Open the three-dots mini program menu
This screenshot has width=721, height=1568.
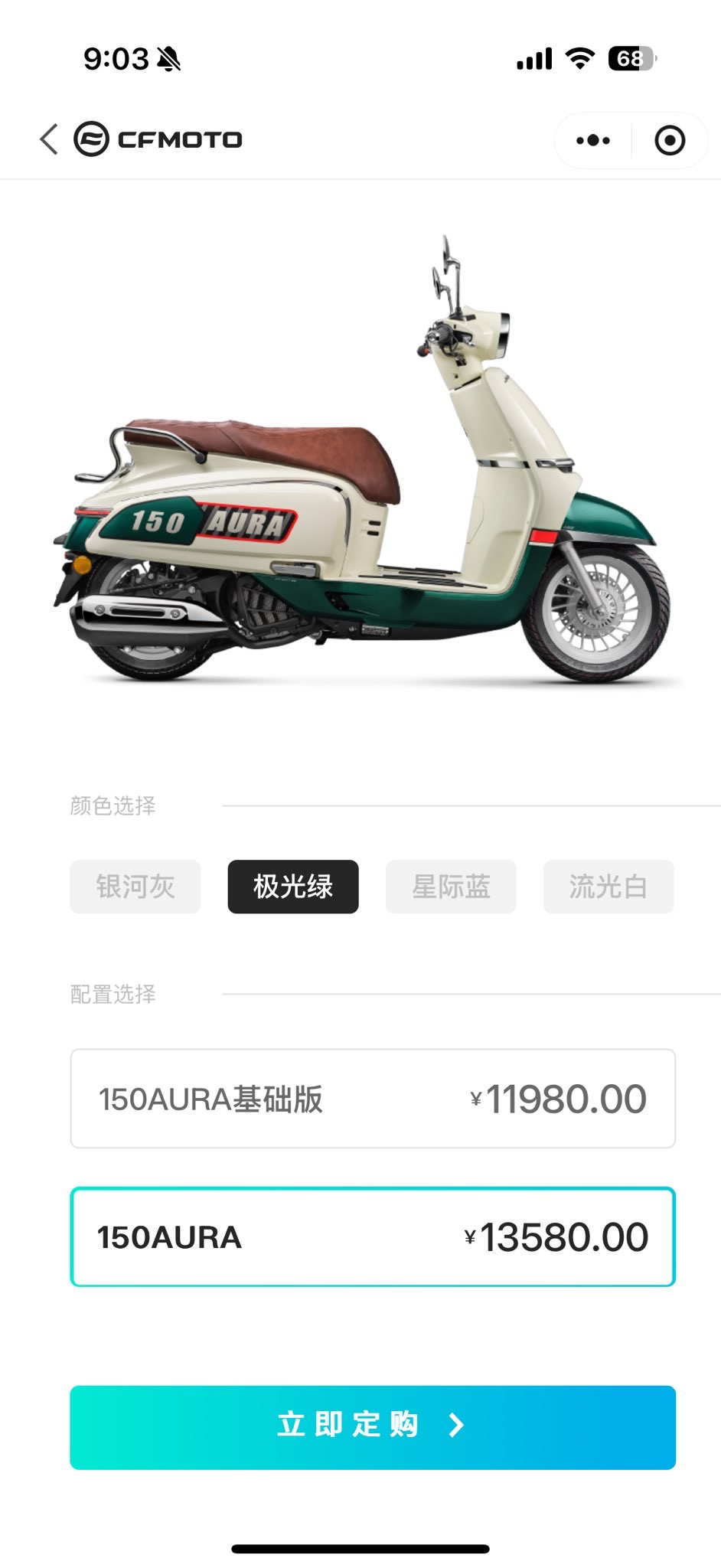point(593,140)
